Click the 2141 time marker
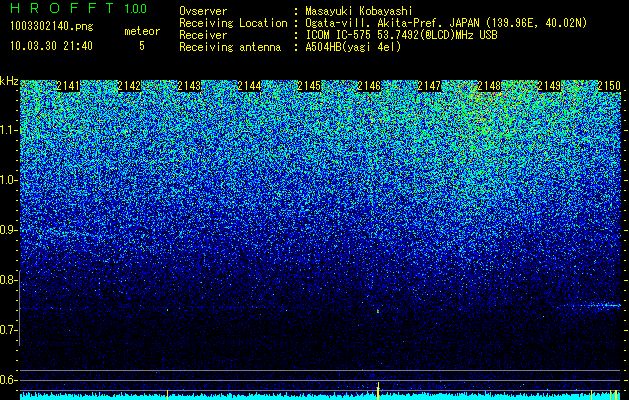Screen dimensions: 629x400 click(x=68, y=86)
